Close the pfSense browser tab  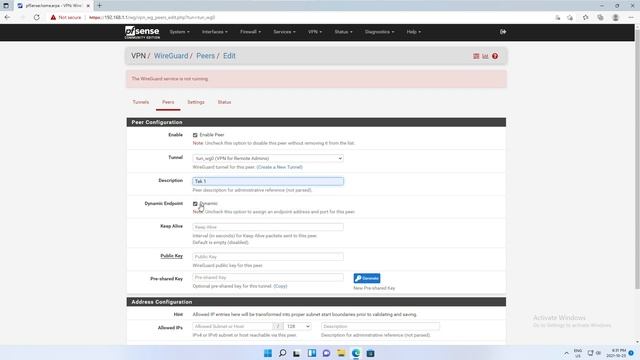pyautogui.click(x=88, y=6)
